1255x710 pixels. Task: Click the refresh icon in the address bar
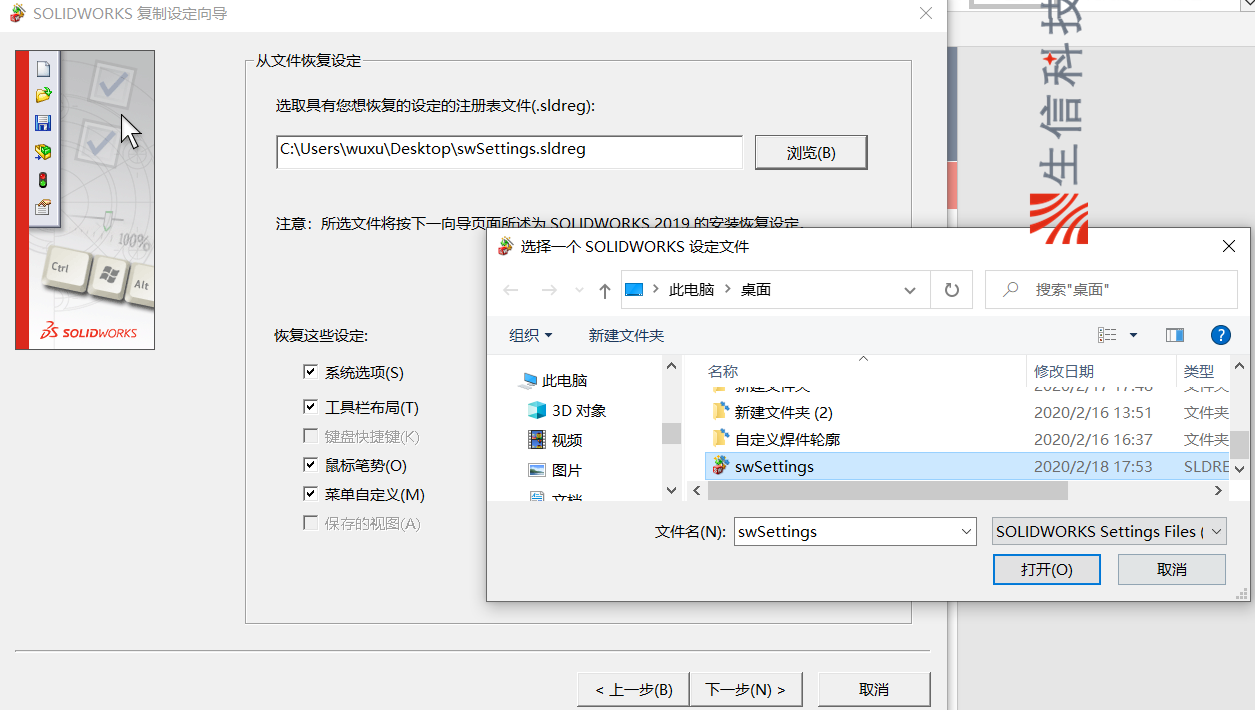951,290
